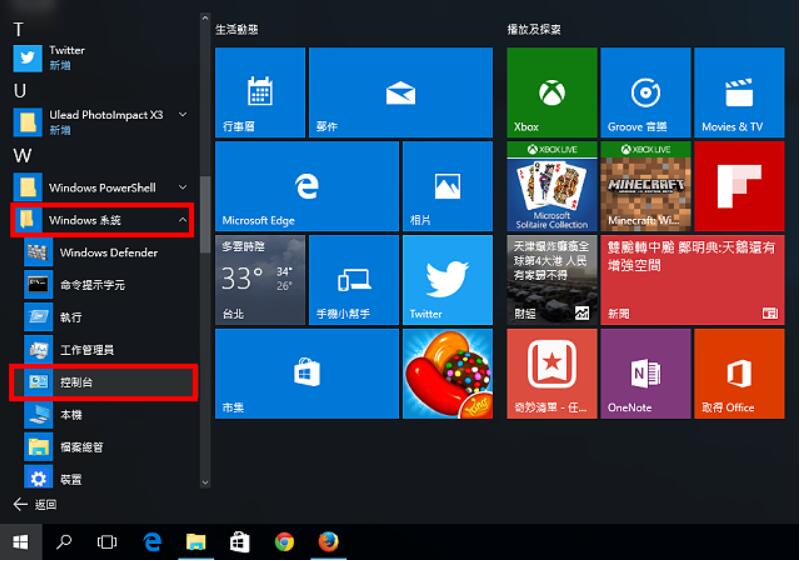The height and width of the screenshot is (561, 800).
Task: Open 檔案總管 File Explorer entry
Action: coord(108,447)
